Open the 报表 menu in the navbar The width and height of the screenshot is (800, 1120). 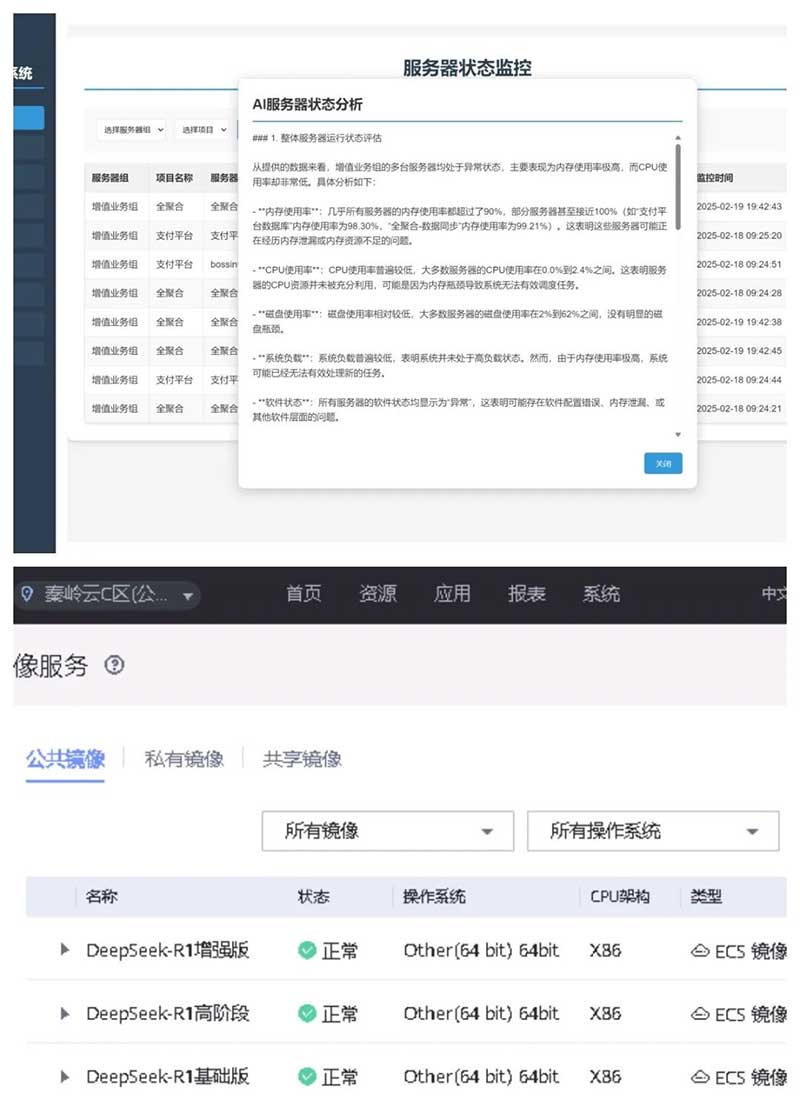pyautogui.click(x=527, y=592)
